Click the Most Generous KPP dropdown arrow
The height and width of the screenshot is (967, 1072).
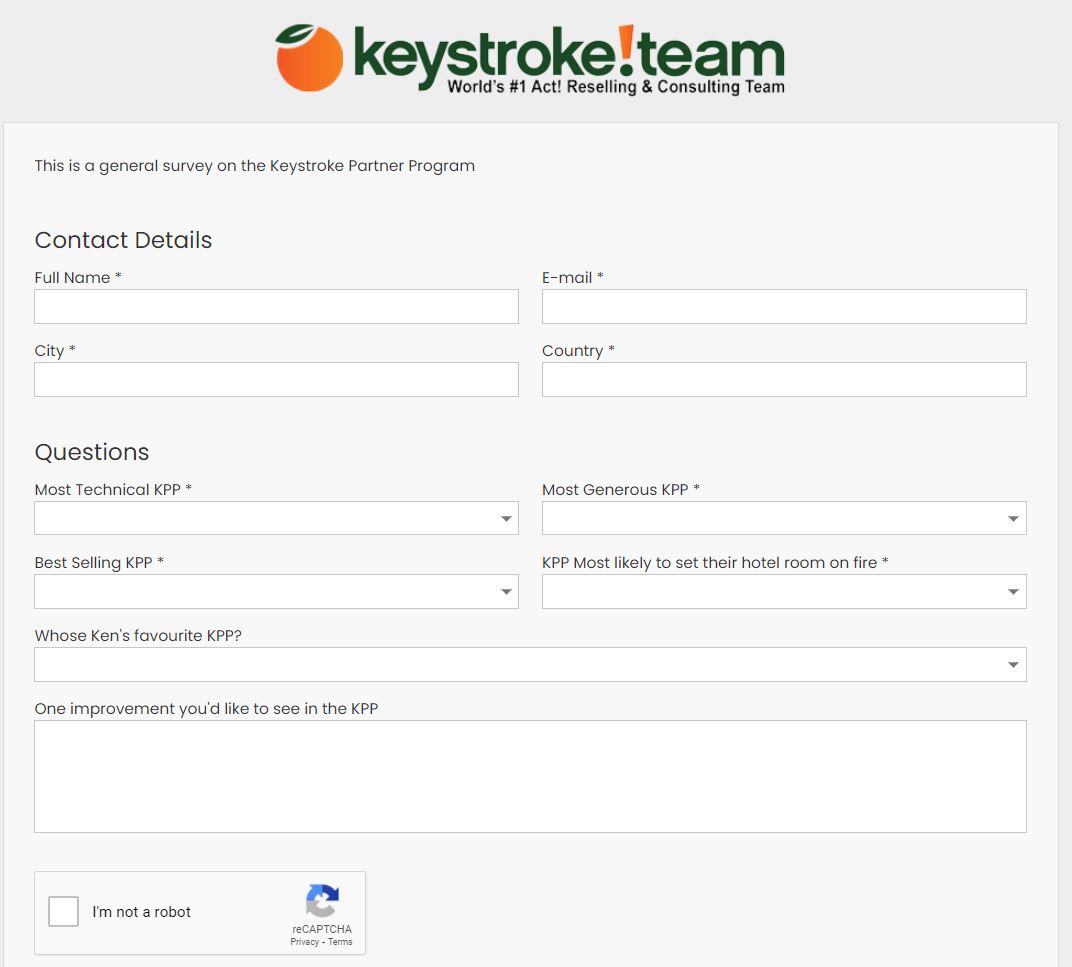coord(1013,519)
